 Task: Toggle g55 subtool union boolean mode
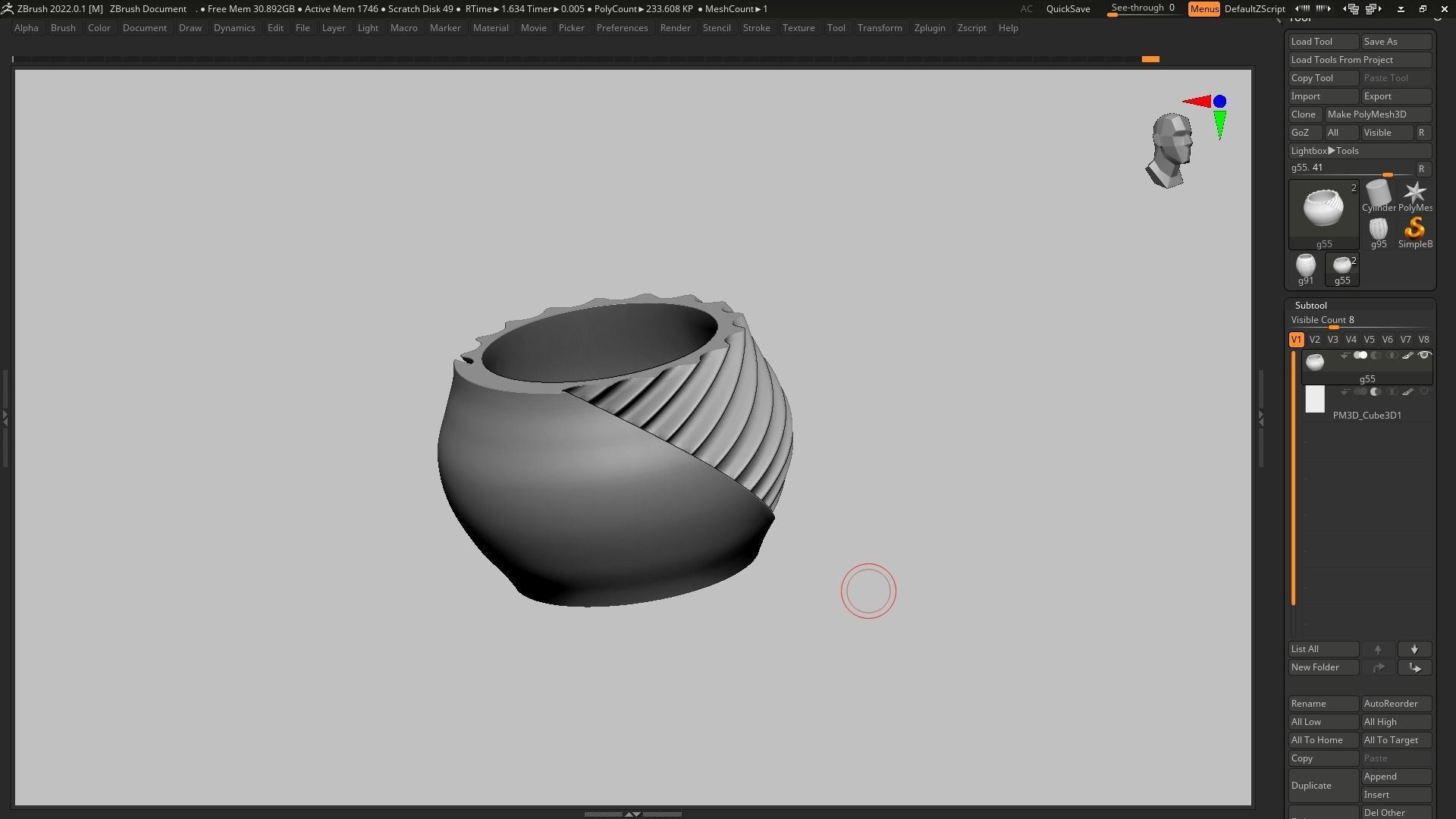tap(1360, 355)
